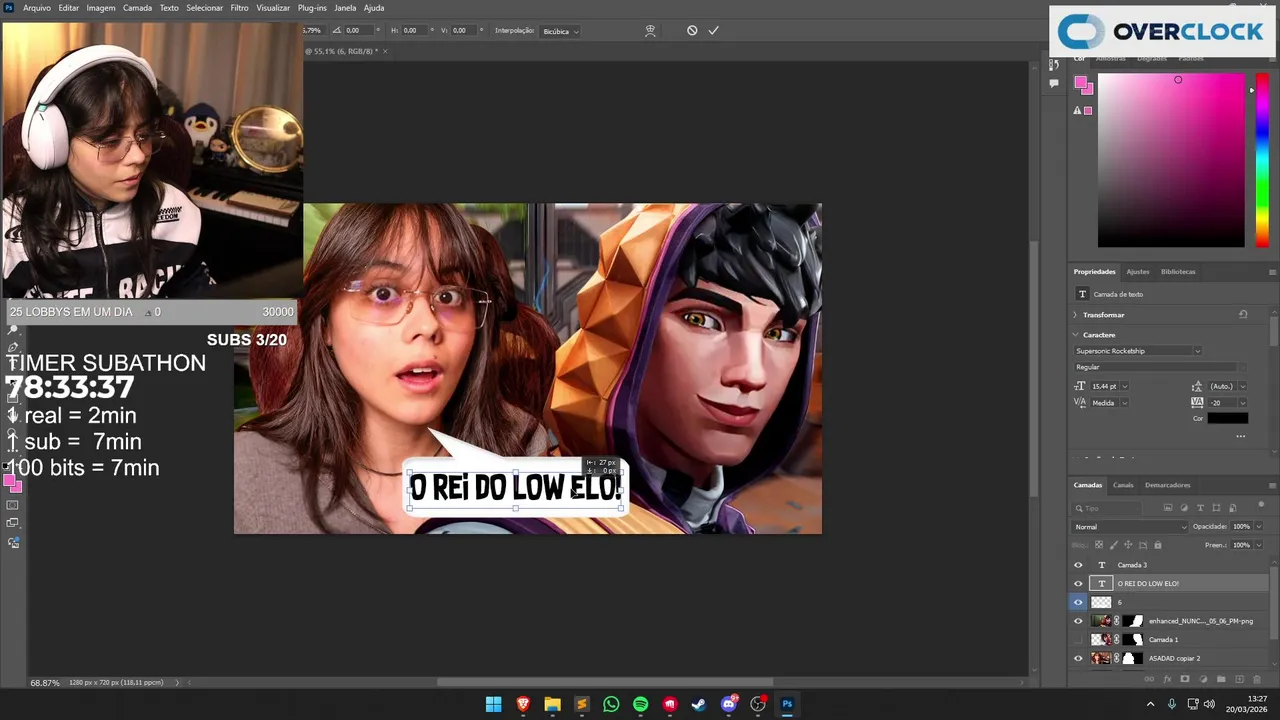Pick a color in the color field

click(x=1171, y=160)
